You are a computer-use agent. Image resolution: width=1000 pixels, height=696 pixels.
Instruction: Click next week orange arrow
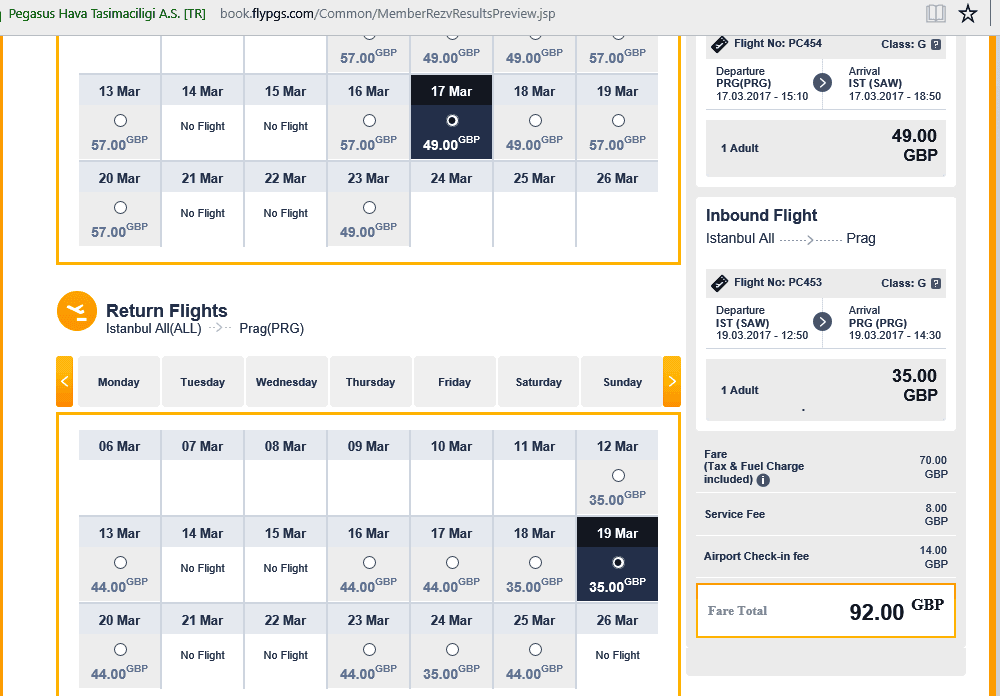point(672,381)
